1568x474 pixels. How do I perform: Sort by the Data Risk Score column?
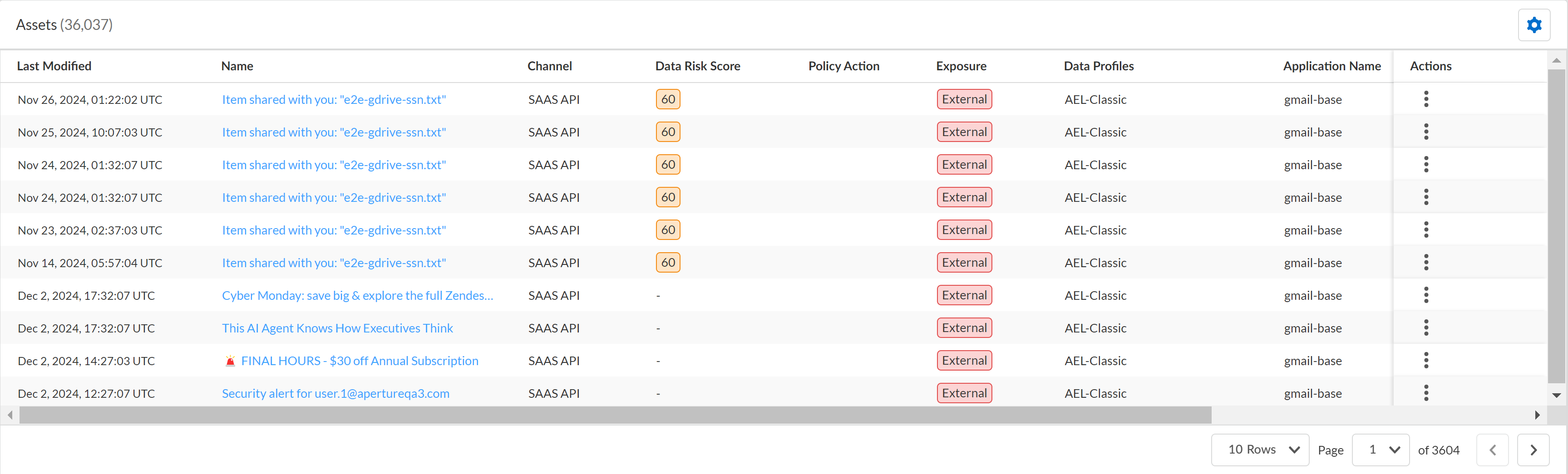click(698, 66)
